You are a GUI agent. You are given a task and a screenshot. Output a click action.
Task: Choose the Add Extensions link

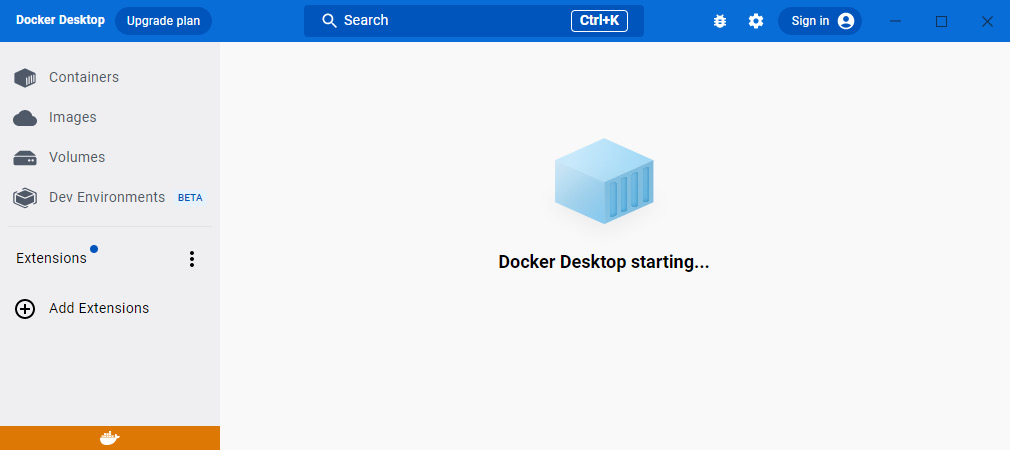coord(99,308)
